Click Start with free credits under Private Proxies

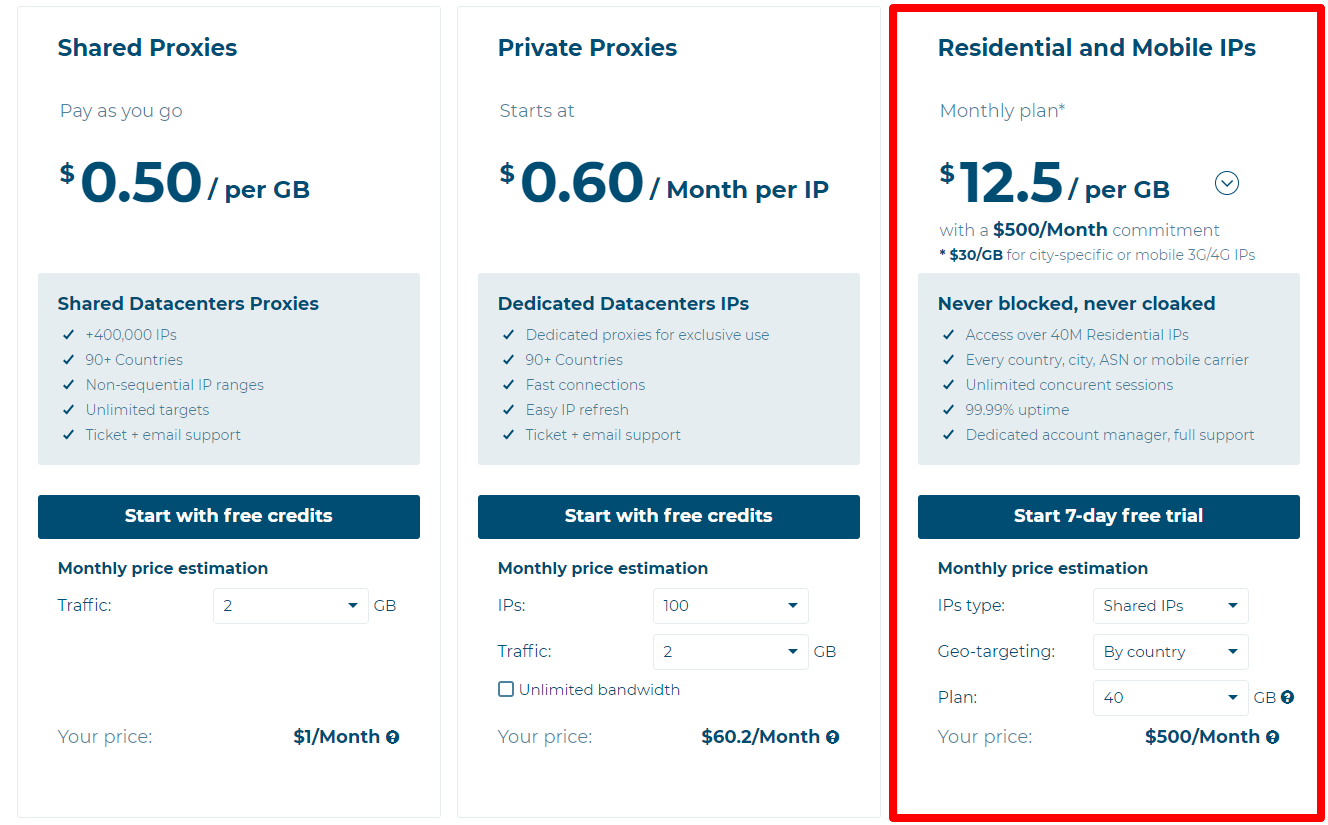point(668,517)
